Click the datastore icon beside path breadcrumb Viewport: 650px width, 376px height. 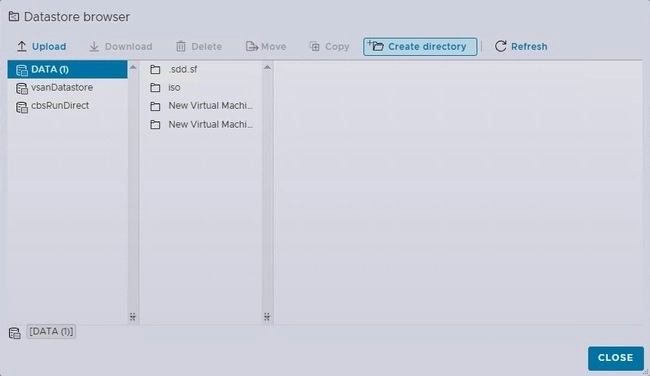(15, 332)
